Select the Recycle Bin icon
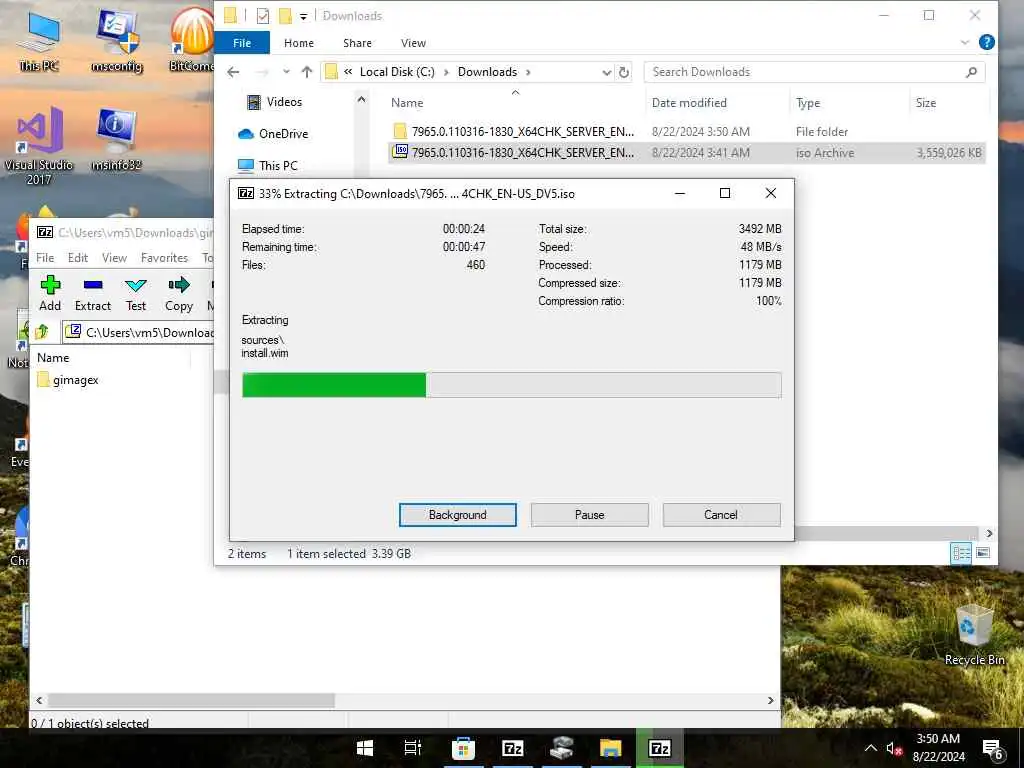The image size is (1024, 768). [x=974, y=633]
